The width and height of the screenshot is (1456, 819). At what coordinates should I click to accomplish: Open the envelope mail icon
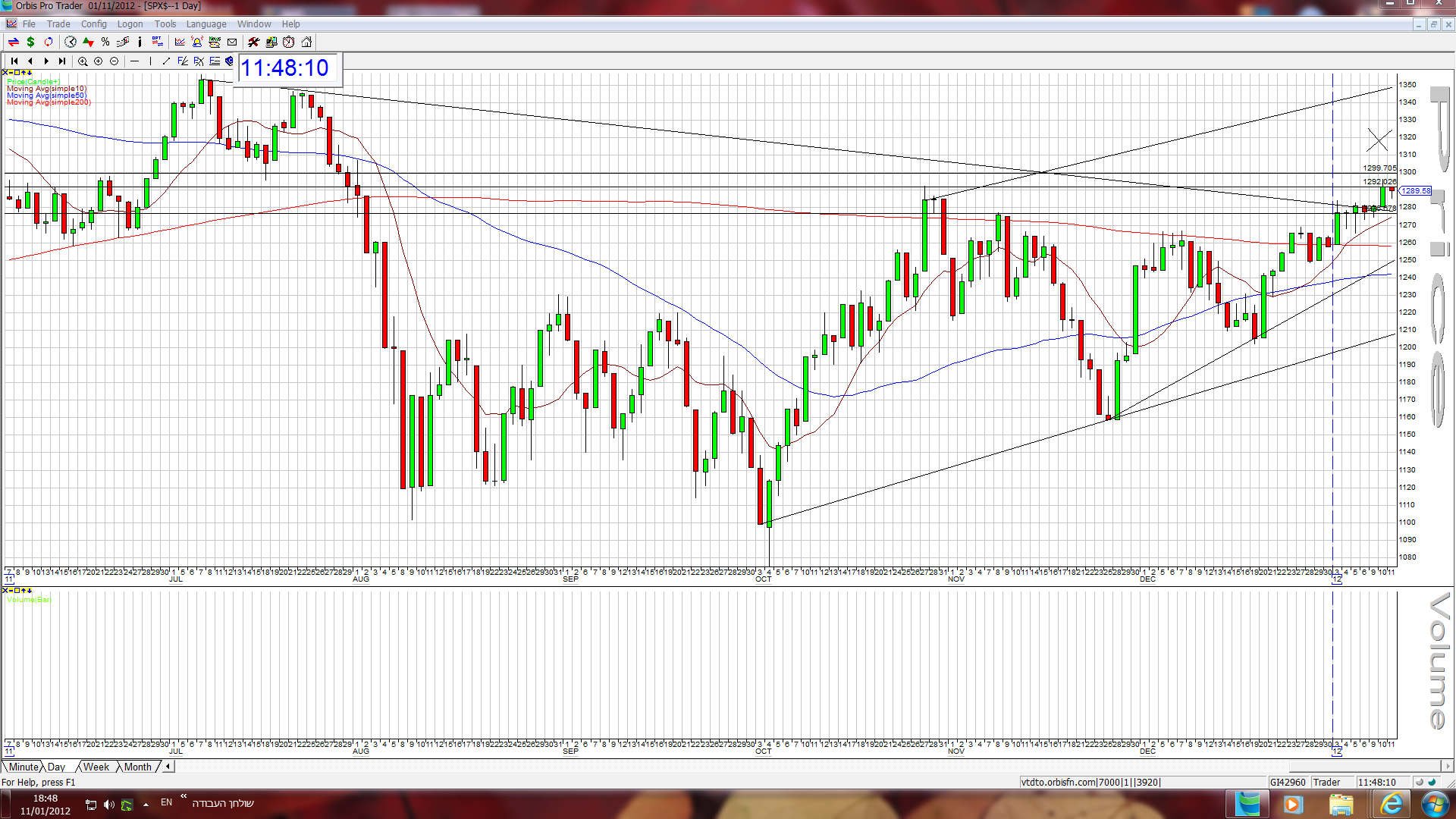coord(232,42)
